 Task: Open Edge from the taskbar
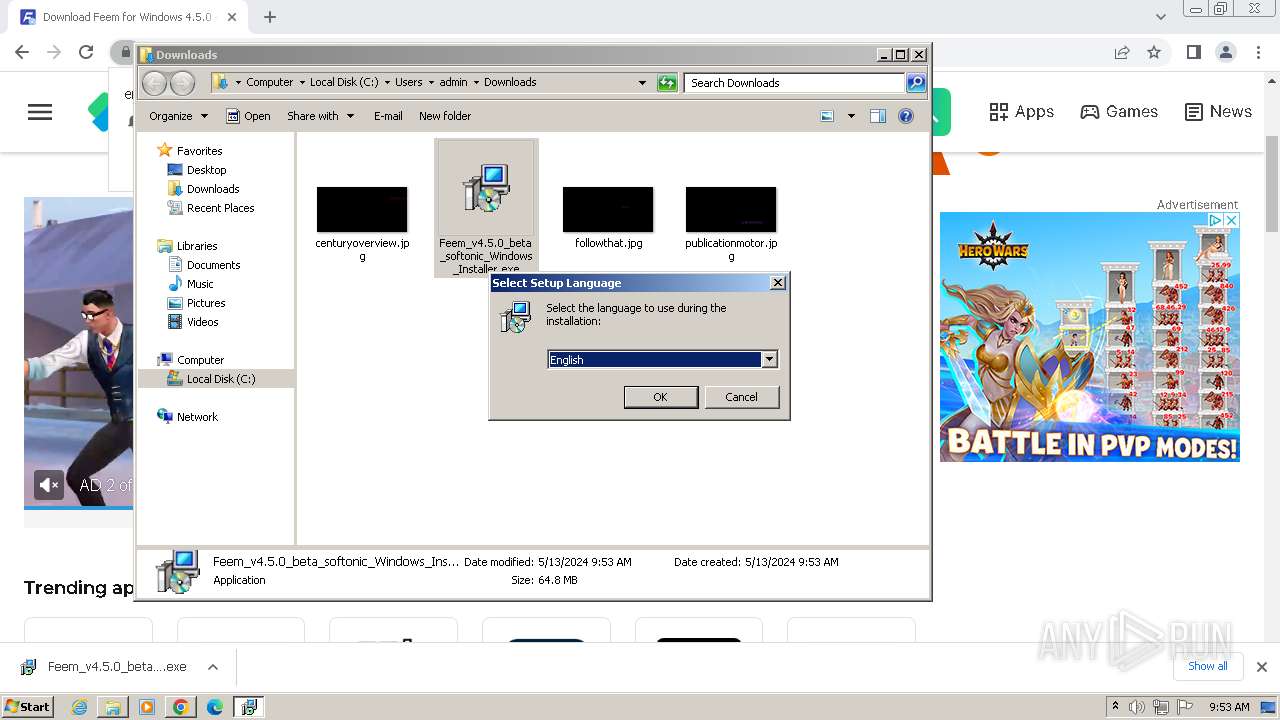(x=215, y=707)
